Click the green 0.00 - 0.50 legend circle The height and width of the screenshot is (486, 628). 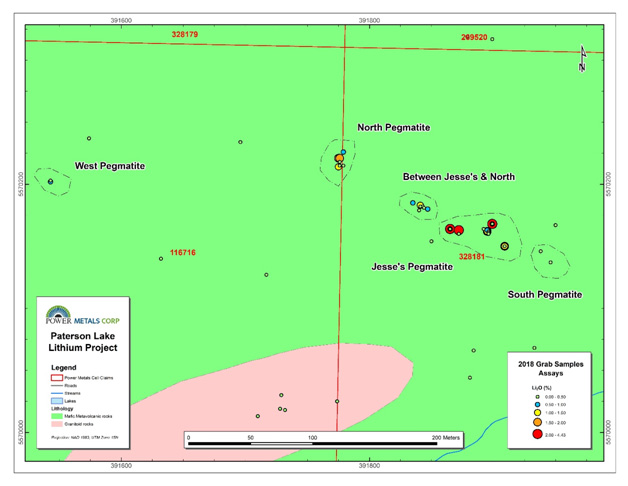537,397
